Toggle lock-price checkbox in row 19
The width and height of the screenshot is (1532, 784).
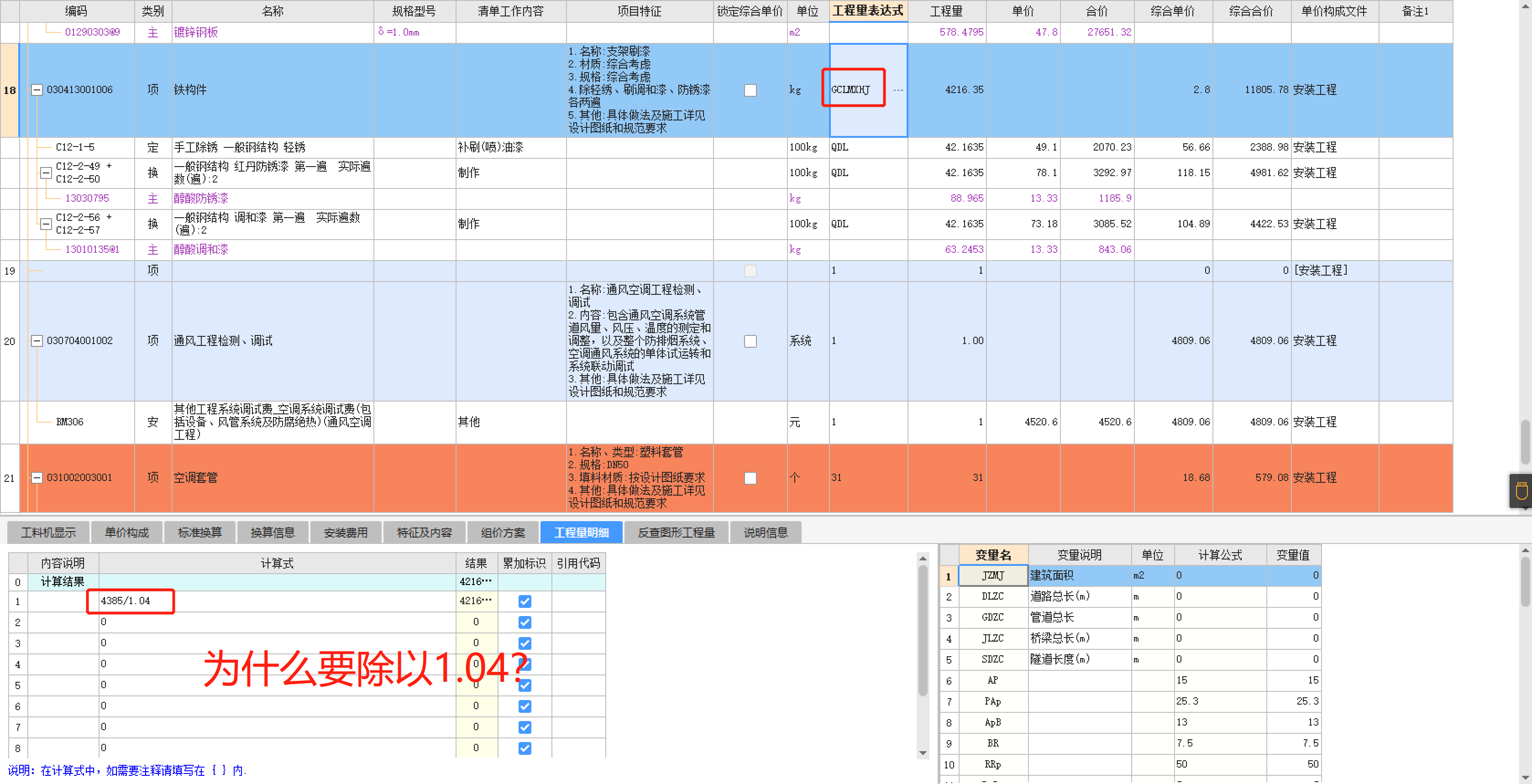750,271
